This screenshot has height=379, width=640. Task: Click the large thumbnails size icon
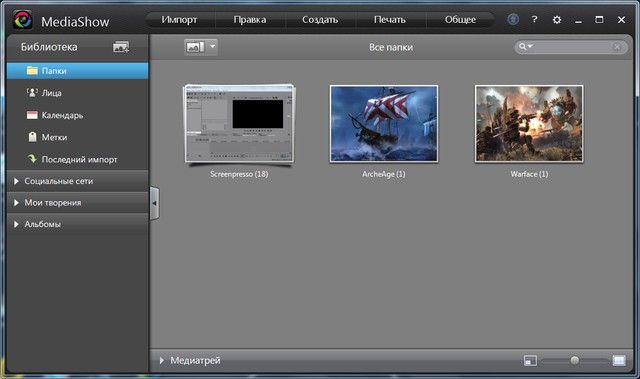619,360
